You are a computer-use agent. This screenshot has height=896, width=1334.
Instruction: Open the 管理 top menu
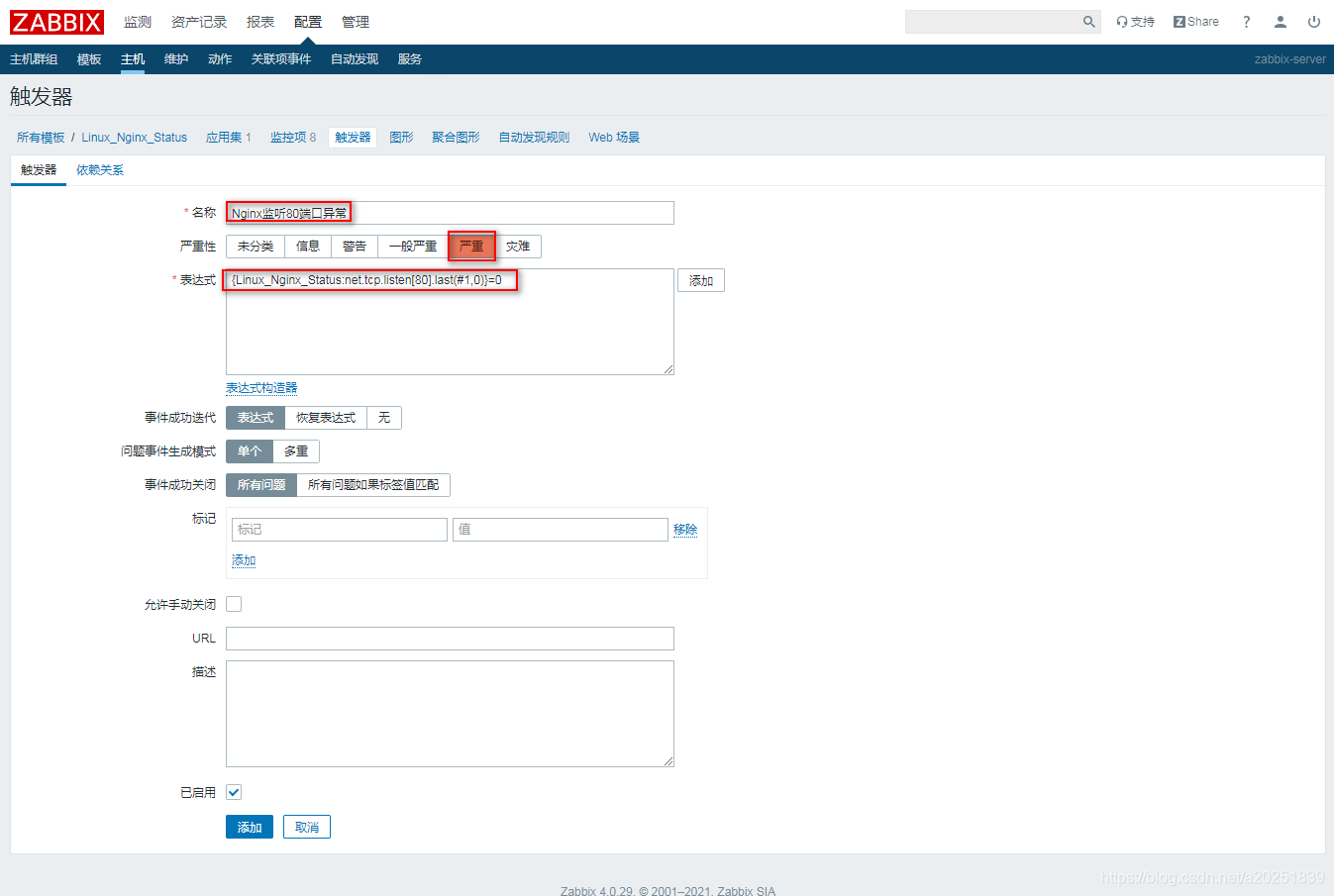356,22
